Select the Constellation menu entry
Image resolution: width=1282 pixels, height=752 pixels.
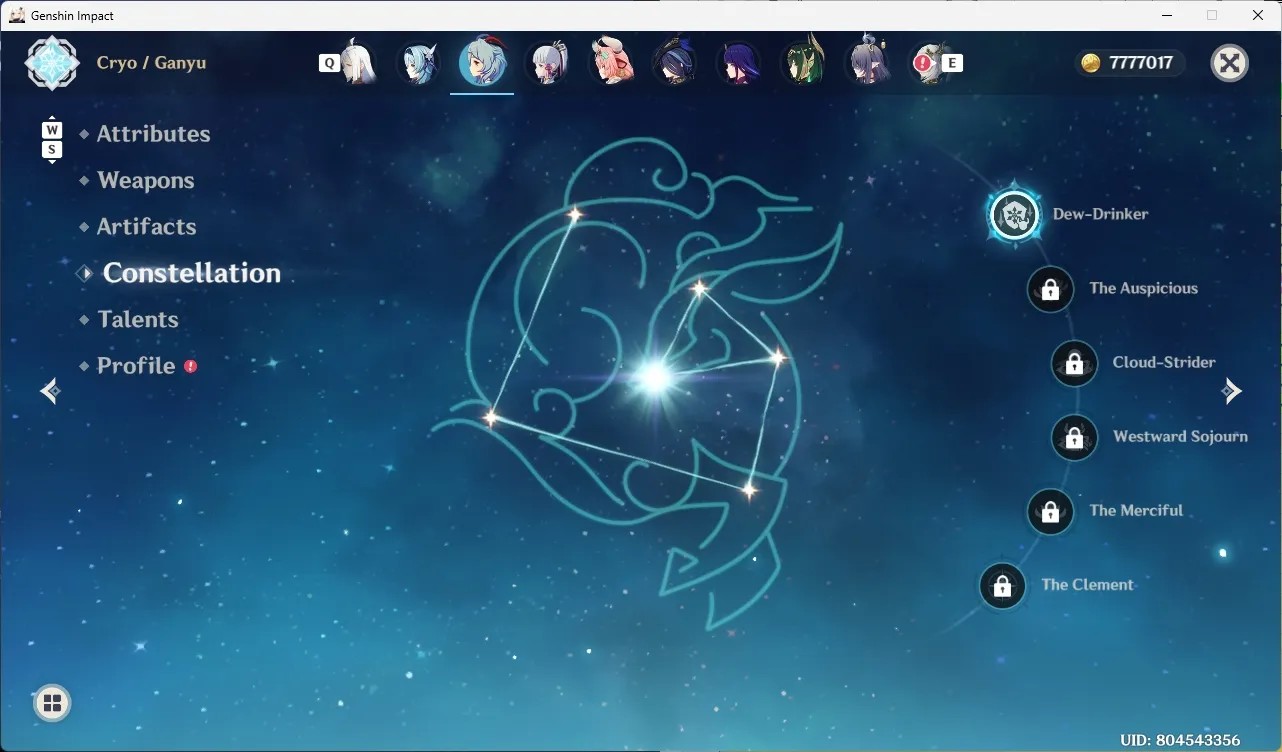(192, 273)
